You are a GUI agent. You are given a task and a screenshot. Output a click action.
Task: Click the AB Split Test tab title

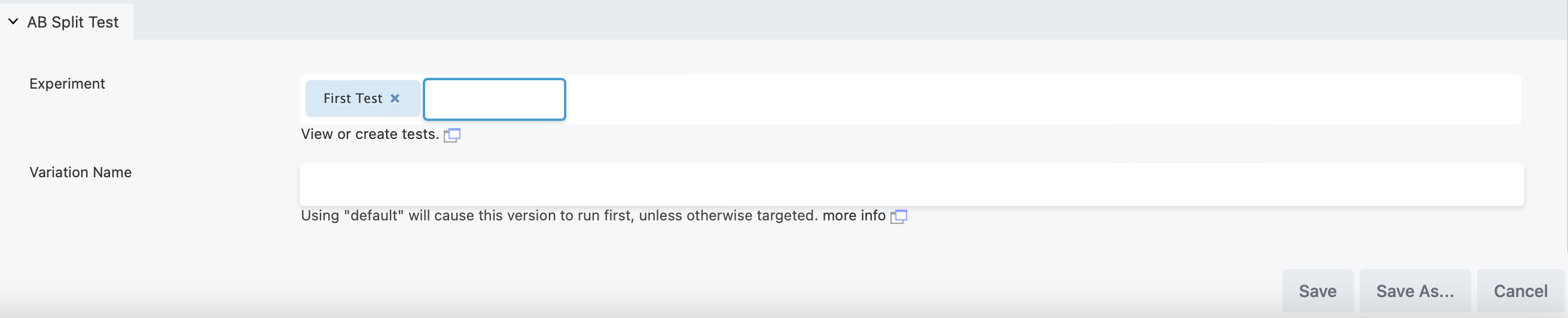[73, 22]
